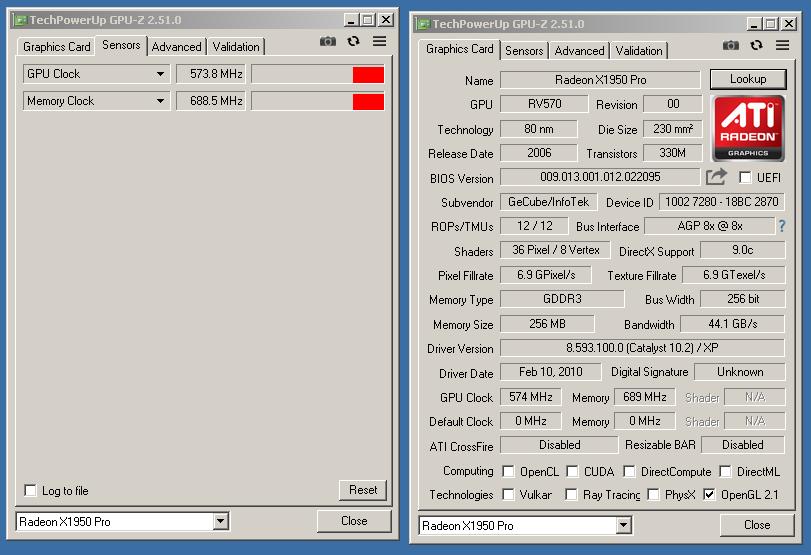Click the RV570 GPU field
The width and height of the screenshot is (811, 555).
[x=544, y=104]
